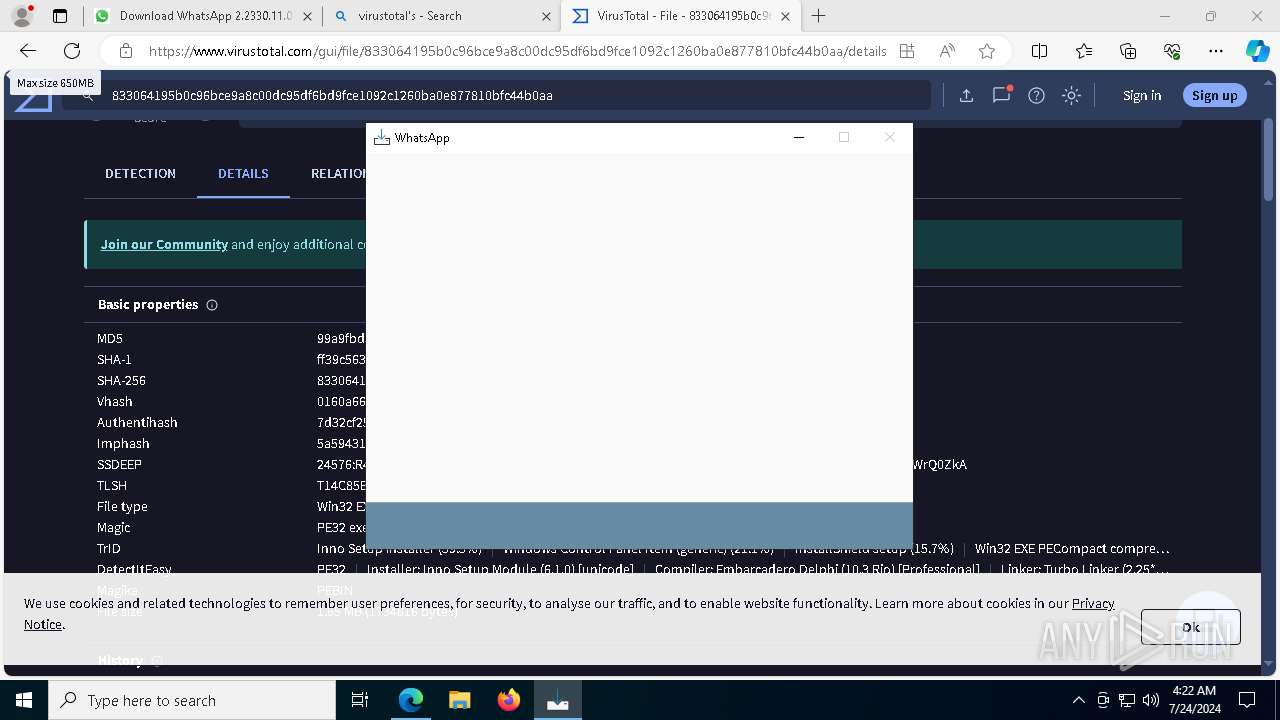Open Browser essentials heart icon
This screenshot has height=720, width=1280.
click(x=1172, y=51)
